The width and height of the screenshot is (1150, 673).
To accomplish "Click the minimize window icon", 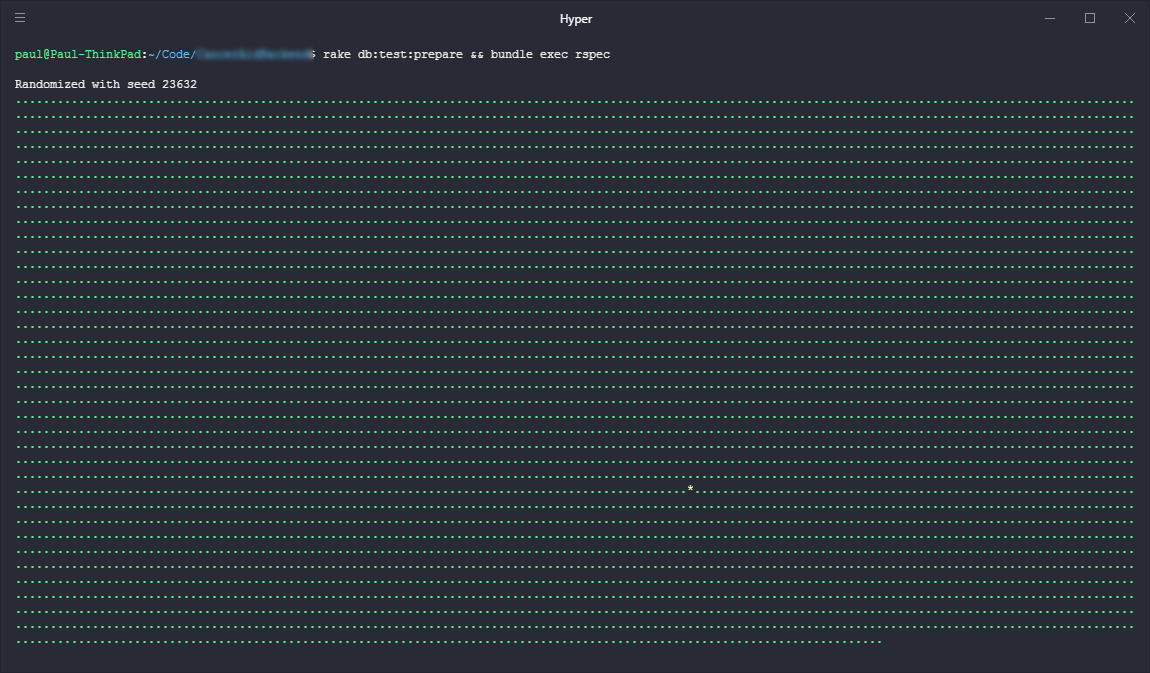I will [1048, 18].
